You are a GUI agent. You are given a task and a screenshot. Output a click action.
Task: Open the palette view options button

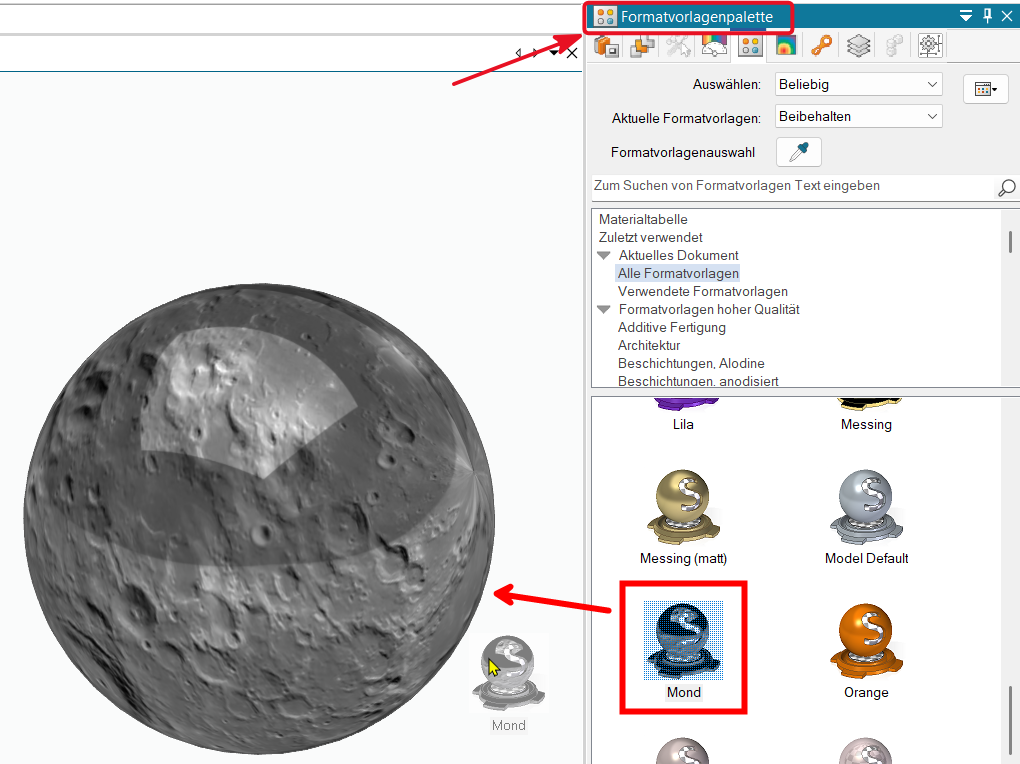(x=986, y=89)
